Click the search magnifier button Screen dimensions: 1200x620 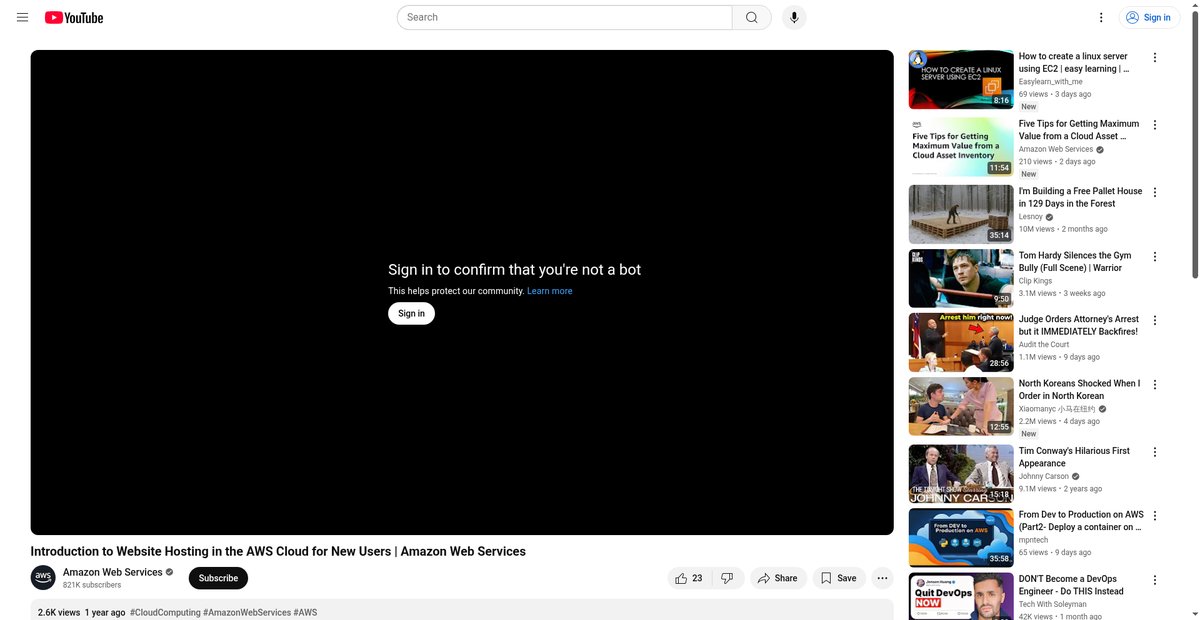(x=752, y=17)
